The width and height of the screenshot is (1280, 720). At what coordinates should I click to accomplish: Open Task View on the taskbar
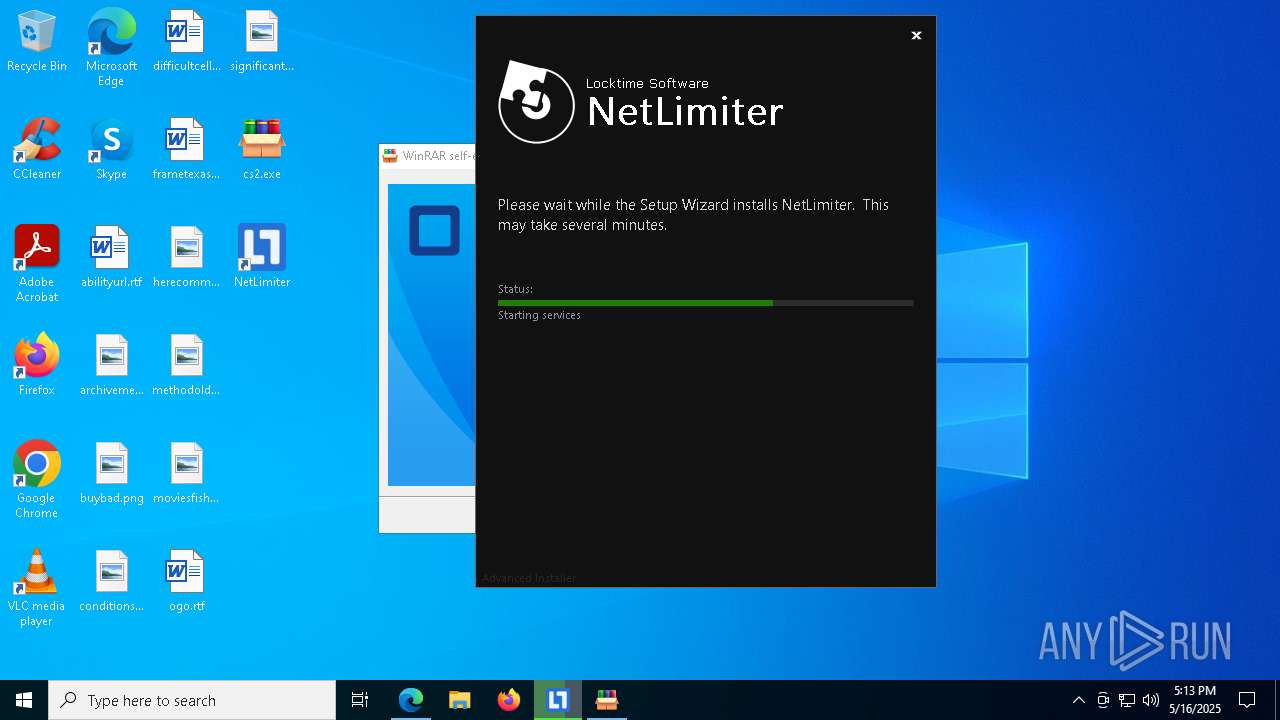360,700
